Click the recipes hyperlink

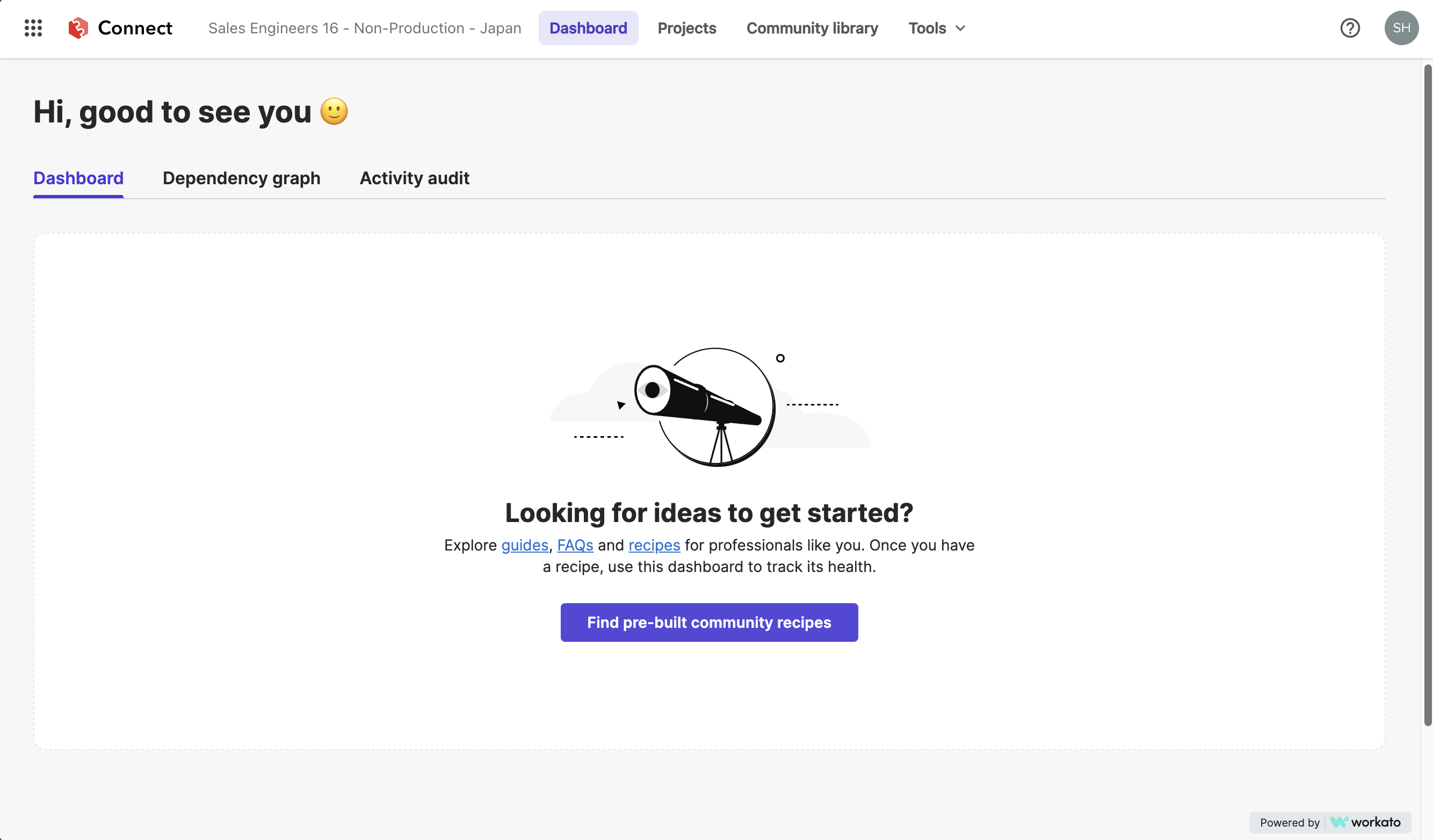pos(654,545)
